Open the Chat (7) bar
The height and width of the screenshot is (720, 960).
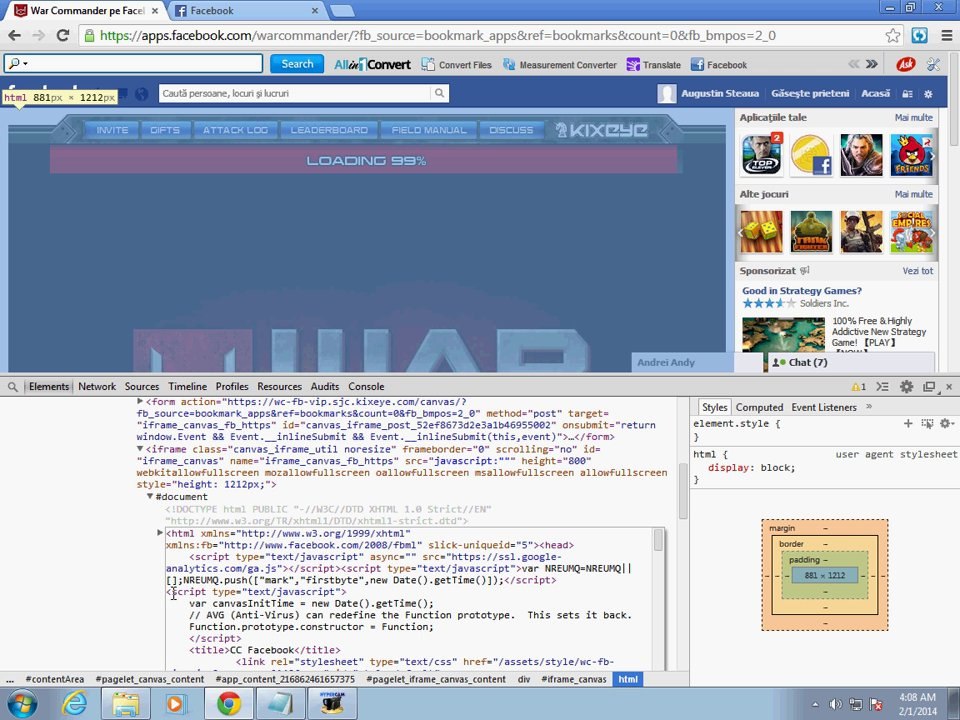pyautogui.click(x=851, y=362)
